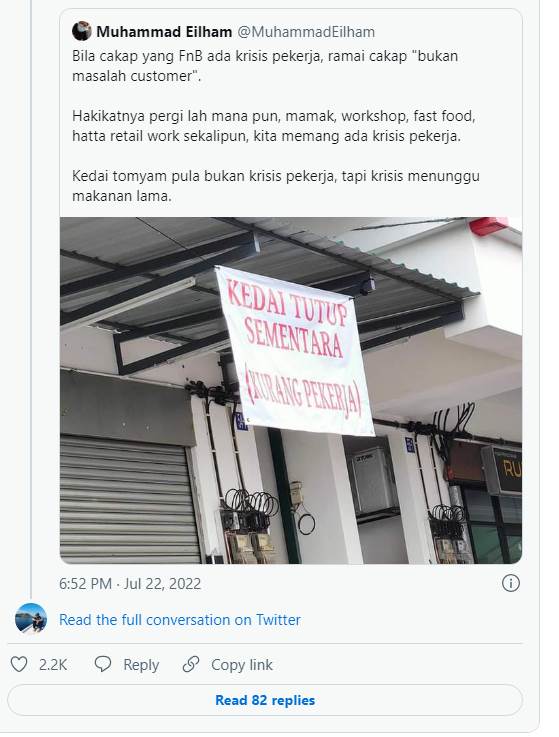
Task: Click Muhammad Eilham's profile avatar
Action: coord(82,31)
